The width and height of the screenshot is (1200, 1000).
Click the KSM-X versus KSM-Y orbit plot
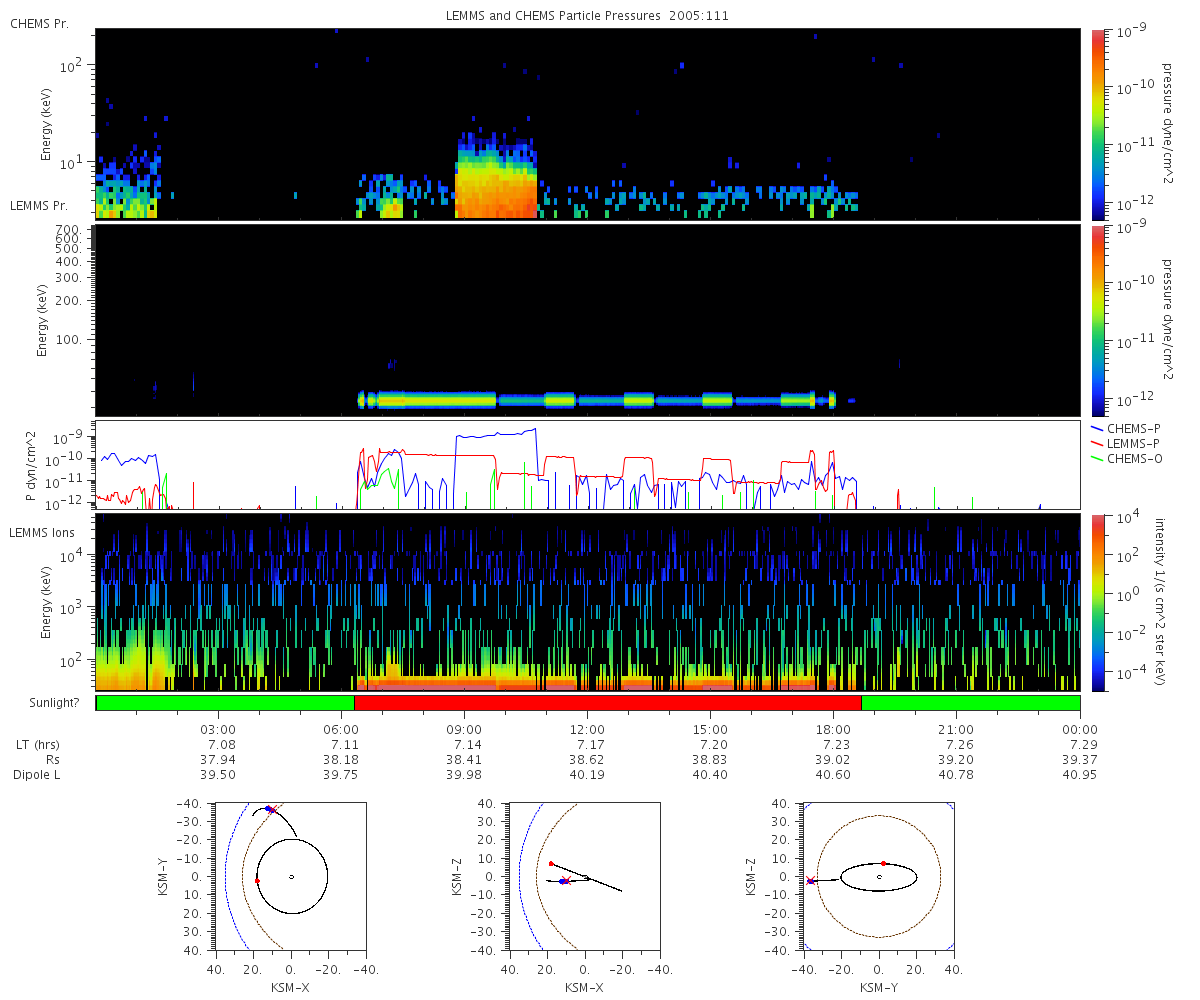click(x=291, y=877)
